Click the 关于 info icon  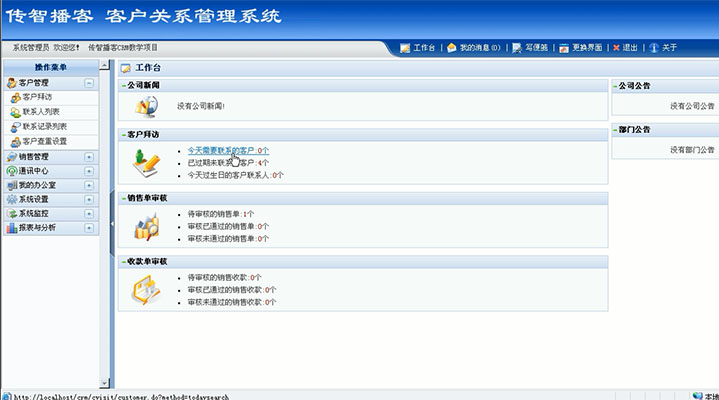coord(654,48)
